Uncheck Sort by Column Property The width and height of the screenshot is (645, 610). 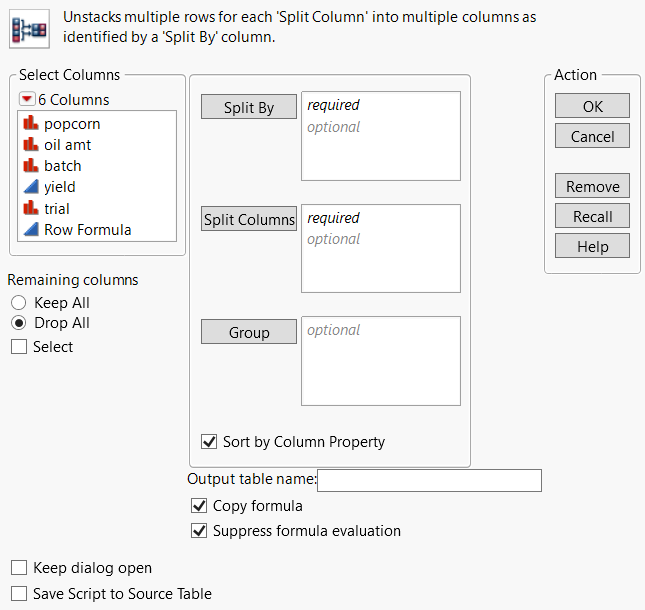click(x=209, y=441)
